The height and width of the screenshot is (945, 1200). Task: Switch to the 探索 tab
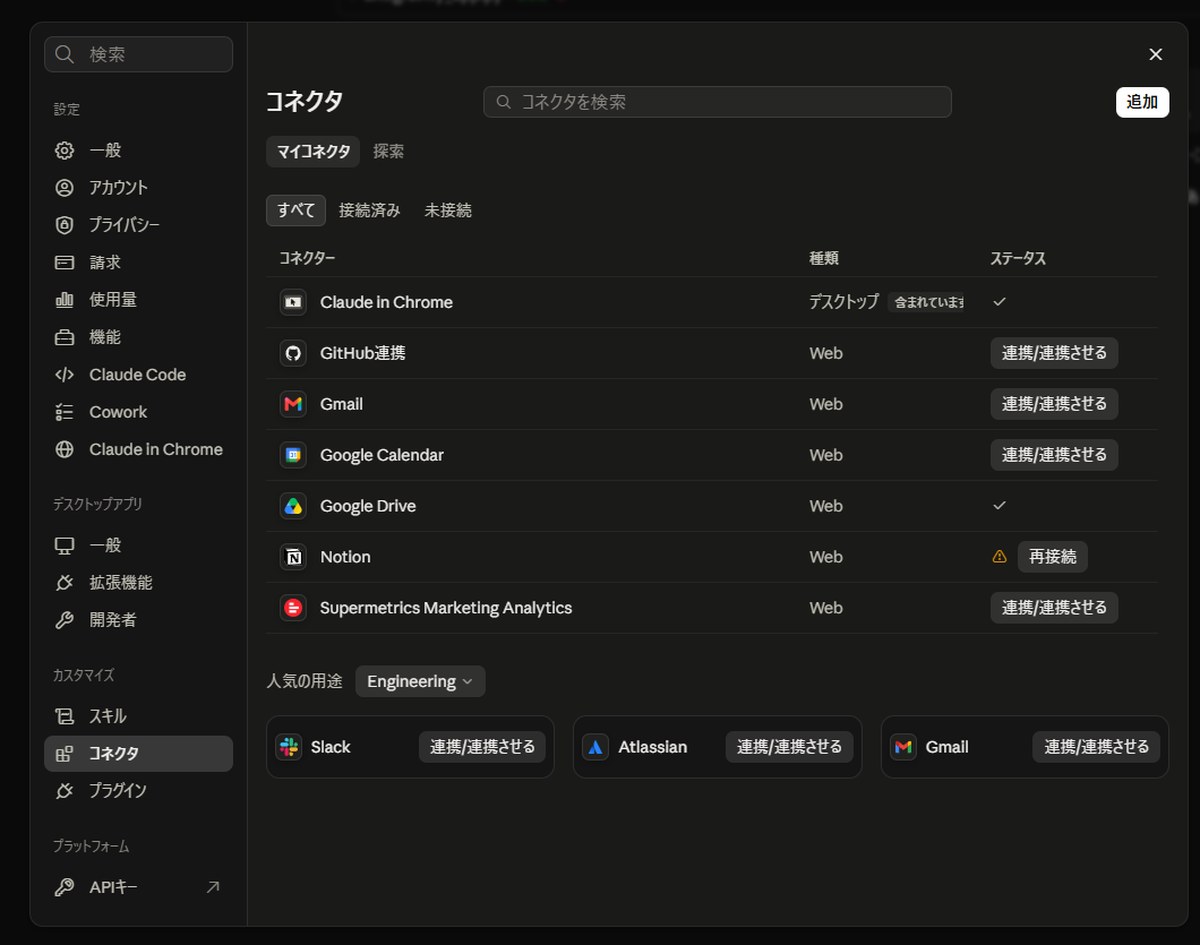tap(389, 151)
